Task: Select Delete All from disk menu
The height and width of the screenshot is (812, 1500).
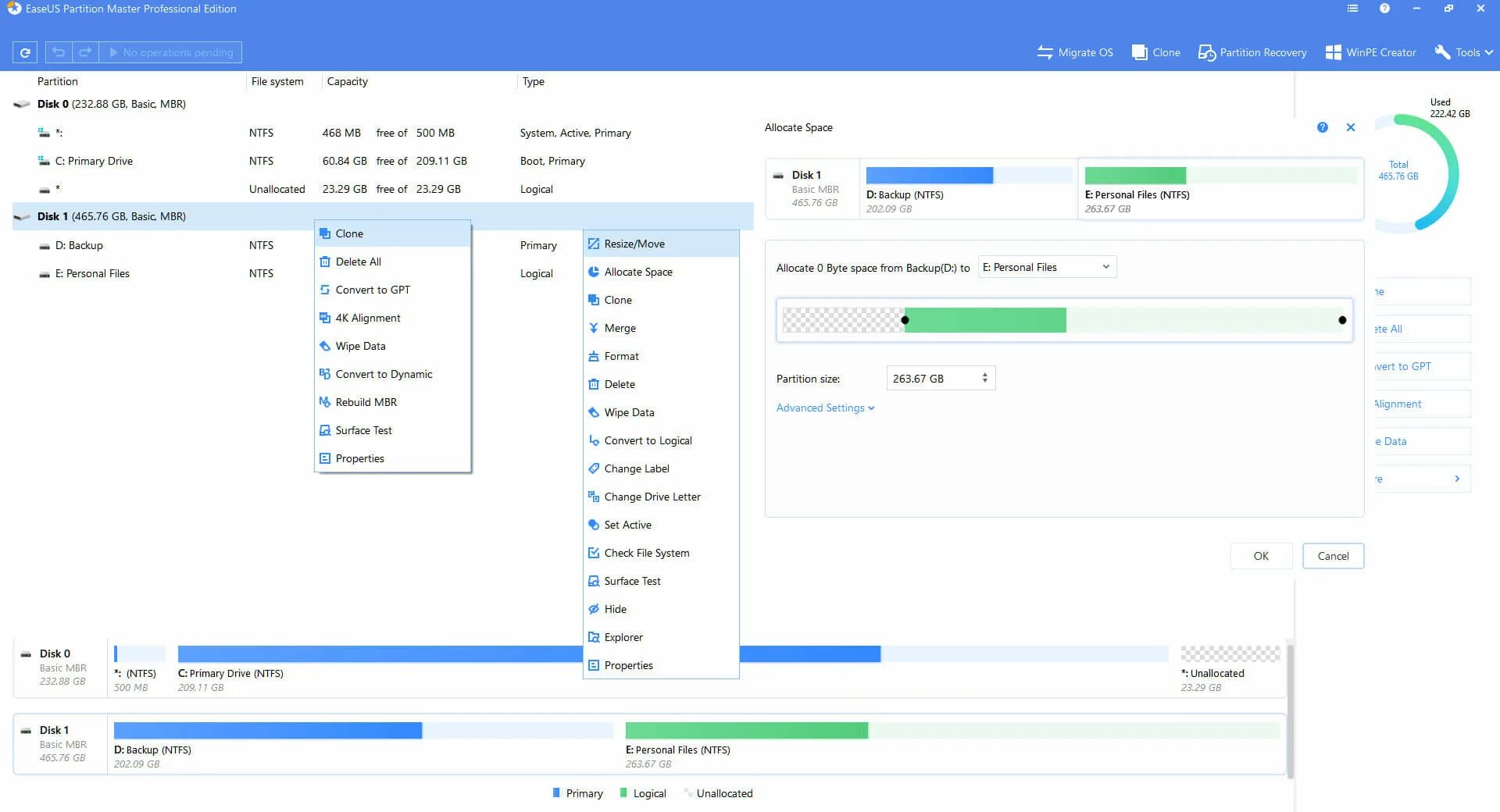Action: pos(393,262)
